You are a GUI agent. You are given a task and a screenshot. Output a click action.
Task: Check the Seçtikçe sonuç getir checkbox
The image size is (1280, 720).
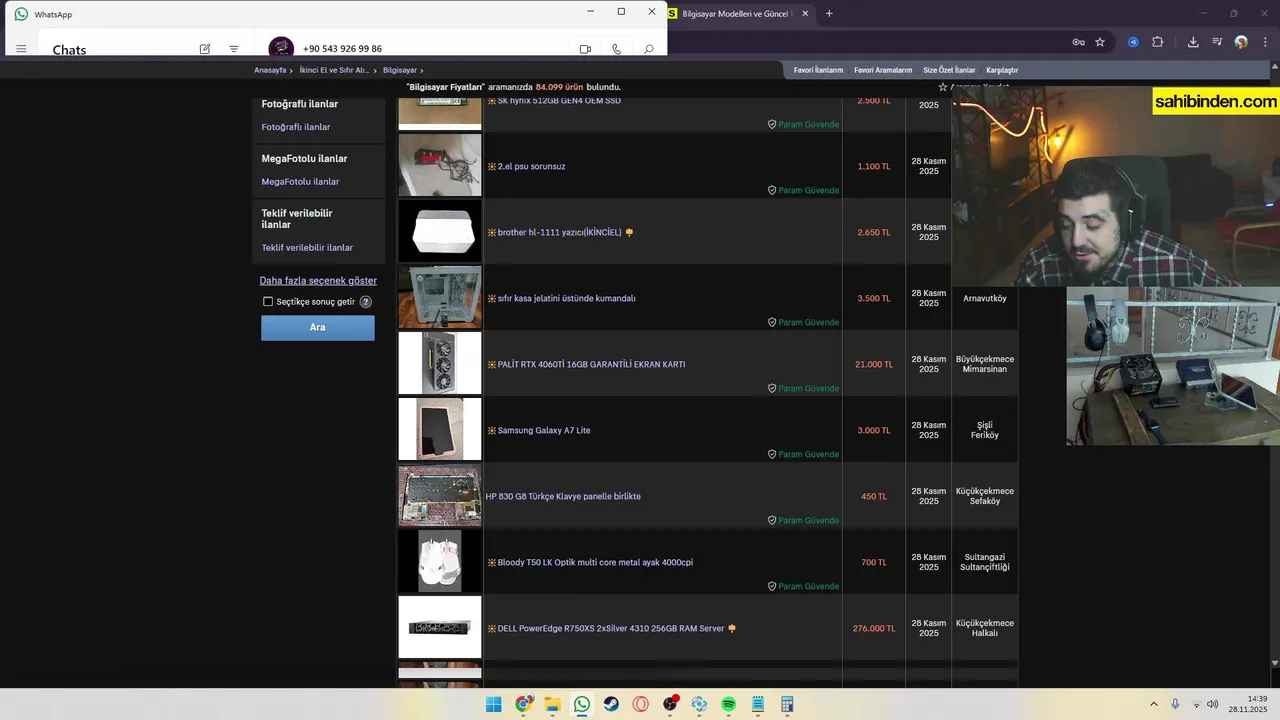pos(268,301)
